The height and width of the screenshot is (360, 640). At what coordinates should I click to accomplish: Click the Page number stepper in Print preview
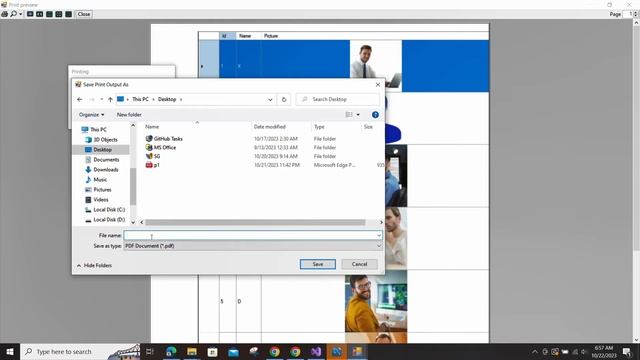click(636, 14)
